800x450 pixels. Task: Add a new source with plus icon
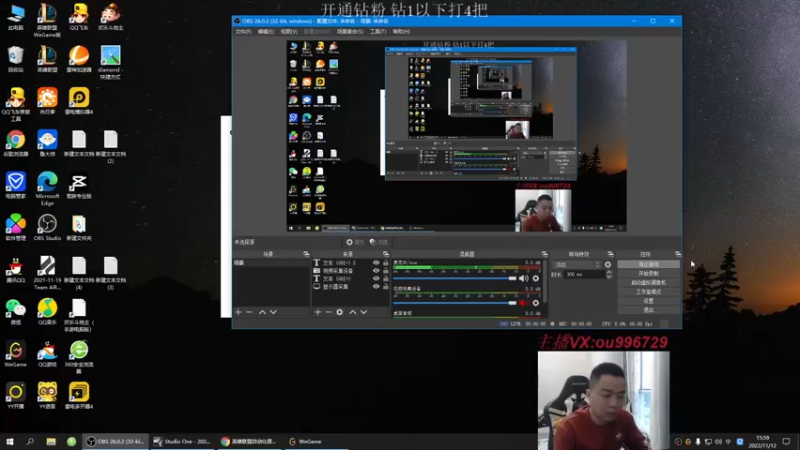point(318,313)
